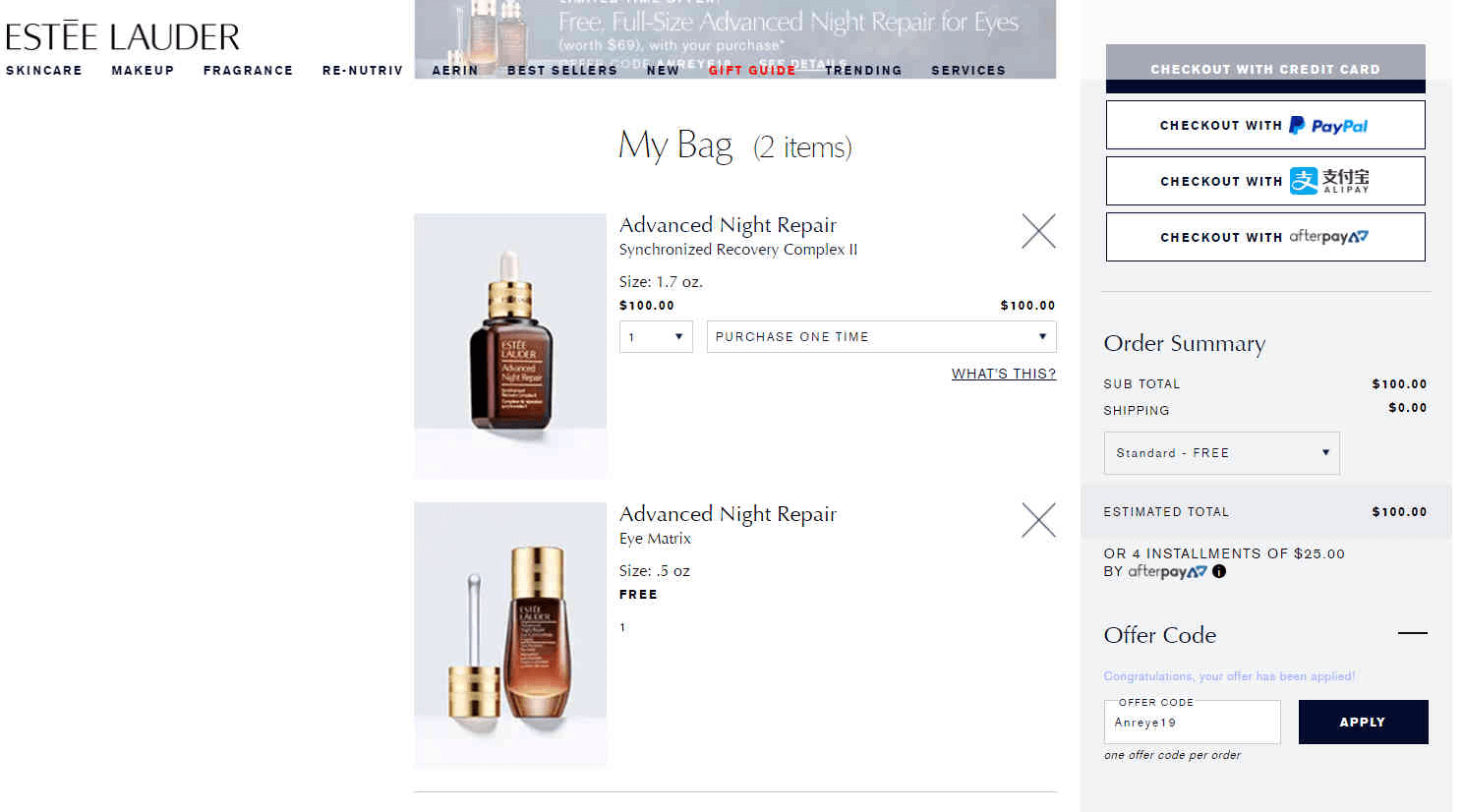Click the 'Order Summary' heading
Viewport: 1463px width, 812px height.
1185,343
